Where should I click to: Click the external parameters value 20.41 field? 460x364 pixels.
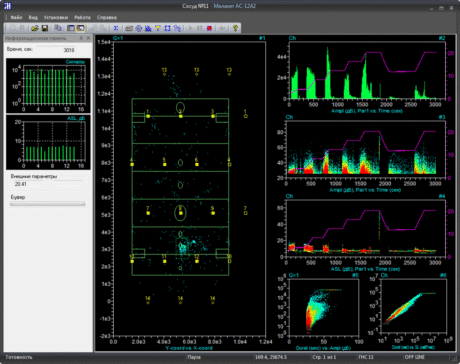[x=47, y=184]
